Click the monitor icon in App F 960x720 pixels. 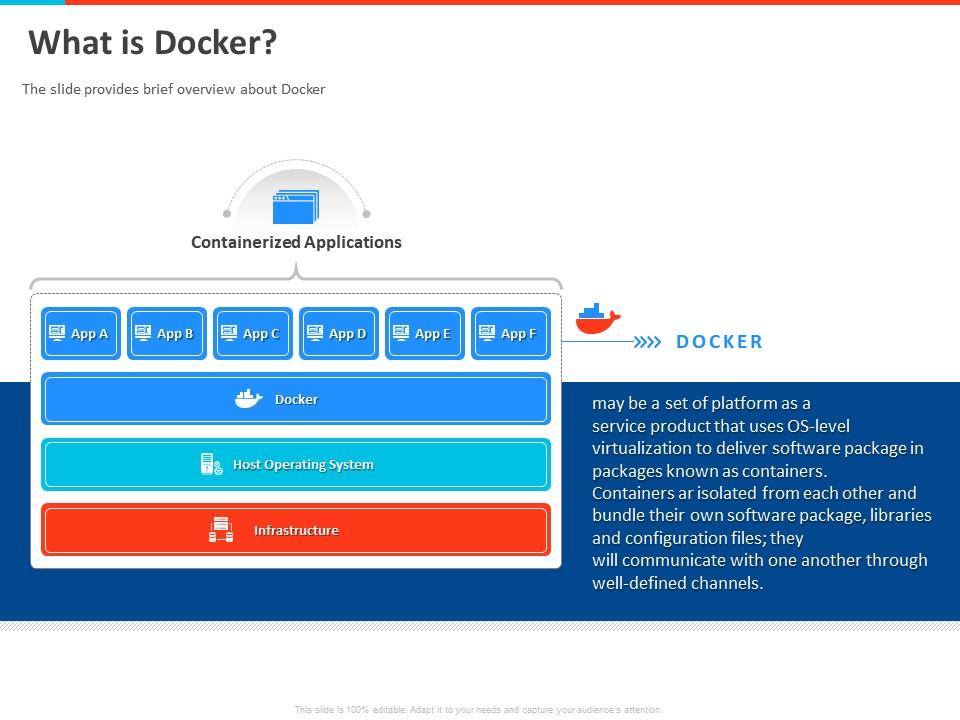[x=487, y=333]
